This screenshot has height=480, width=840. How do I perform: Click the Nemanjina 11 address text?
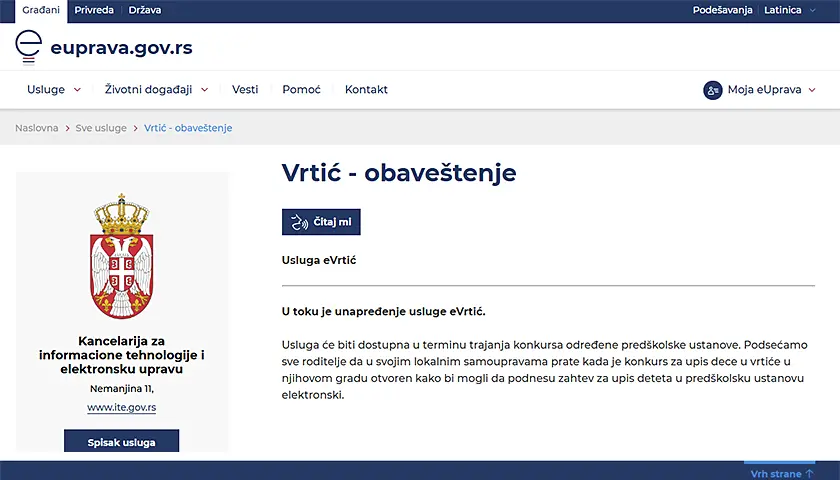coord(122,388)
